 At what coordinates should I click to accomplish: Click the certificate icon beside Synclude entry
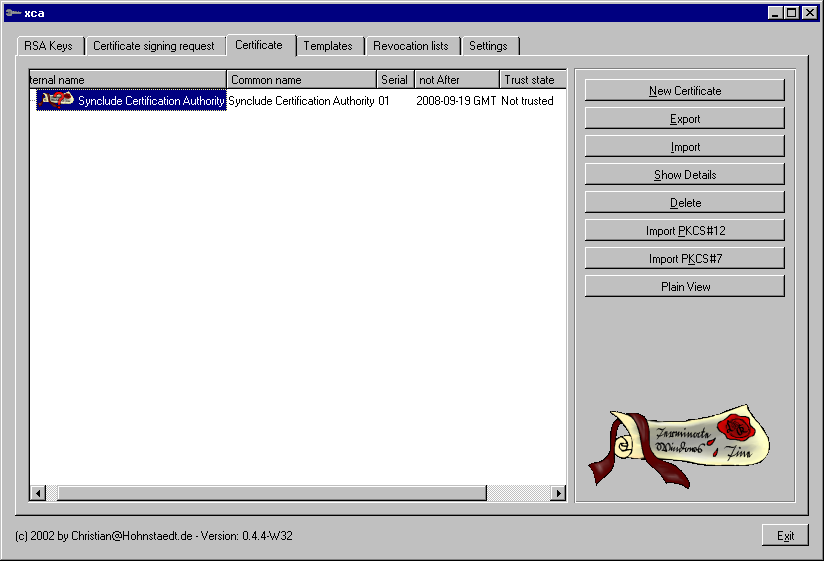(56, 100)
